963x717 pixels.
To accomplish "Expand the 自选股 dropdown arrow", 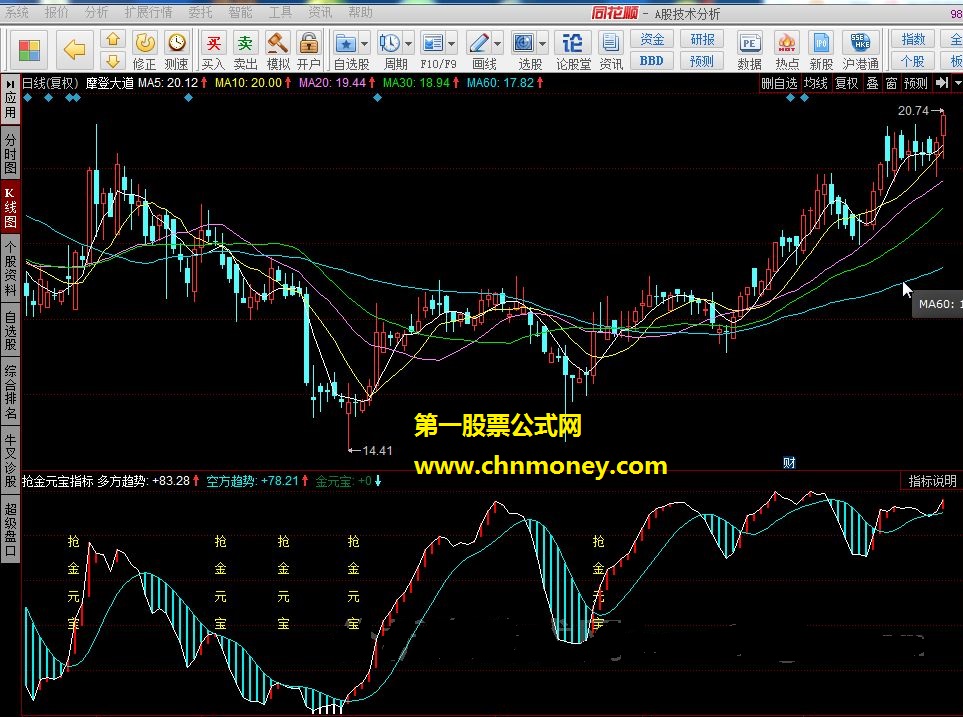I will click(x=364, y=44).
